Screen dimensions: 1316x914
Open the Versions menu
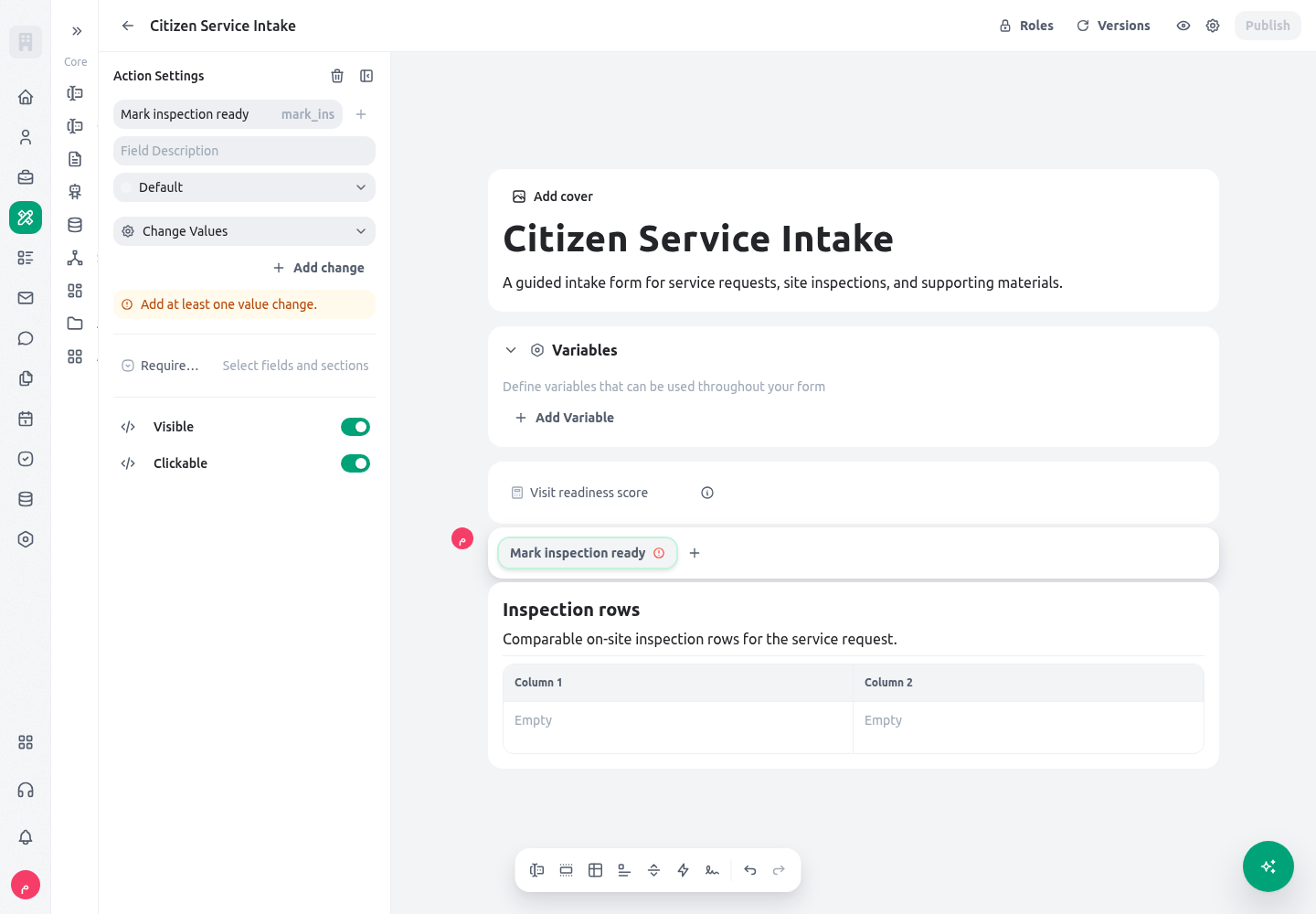1113,26
